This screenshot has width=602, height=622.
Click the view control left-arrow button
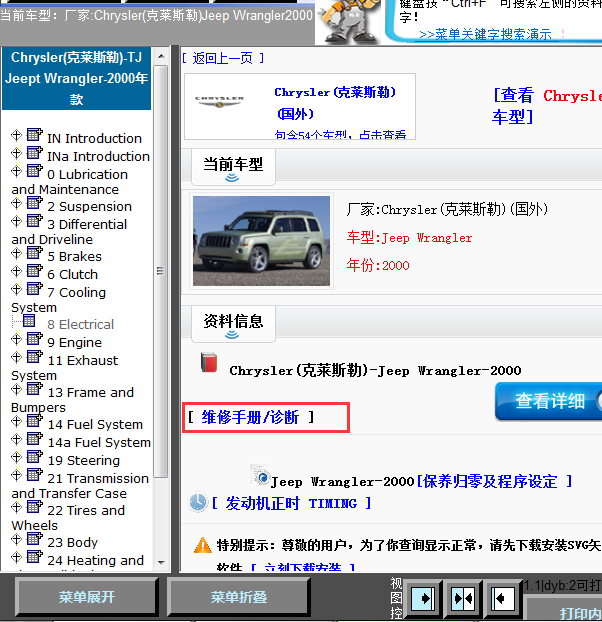tap(502, 598)
